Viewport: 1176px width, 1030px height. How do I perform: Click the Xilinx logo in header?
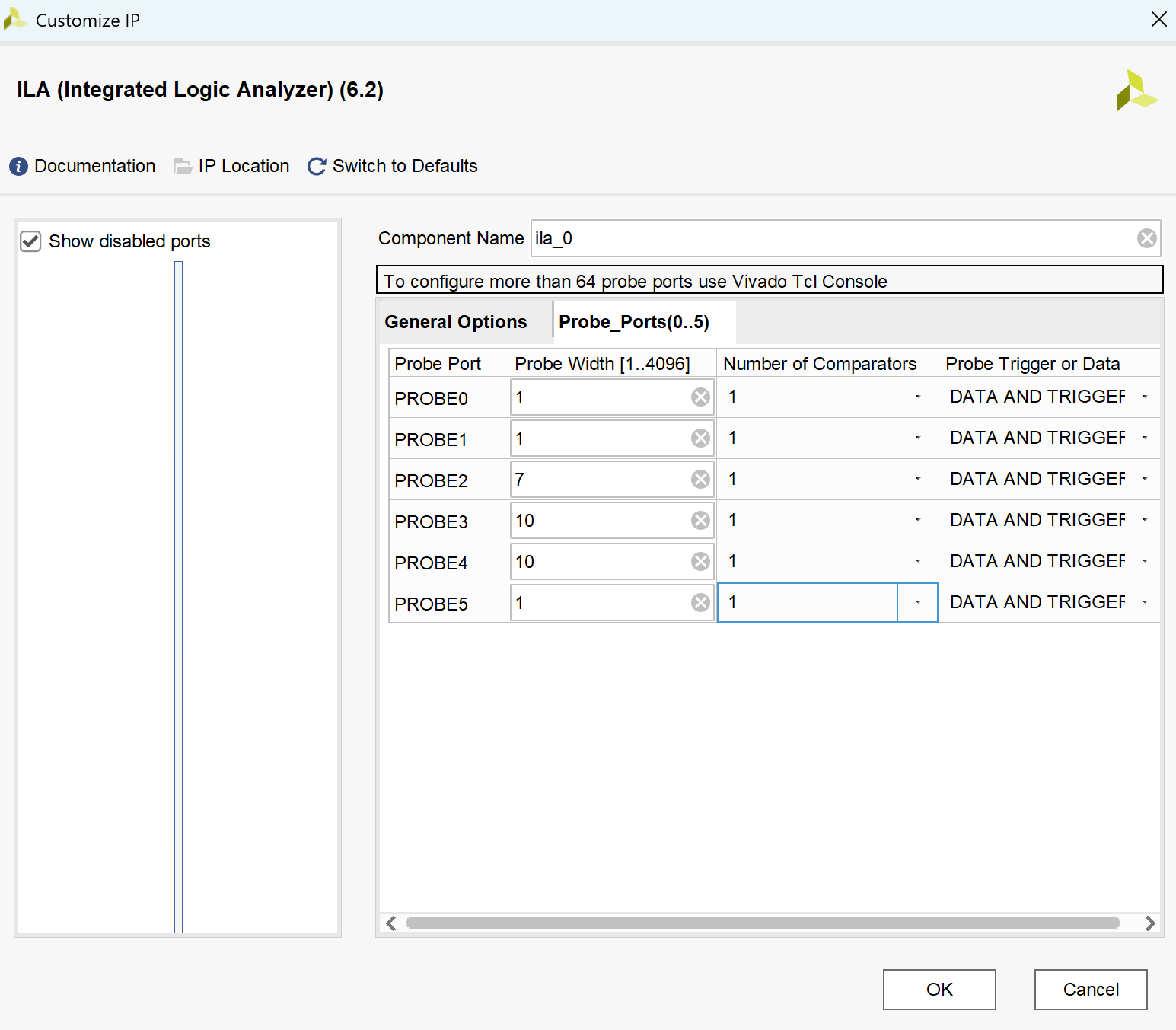[x=1136, y=91]
